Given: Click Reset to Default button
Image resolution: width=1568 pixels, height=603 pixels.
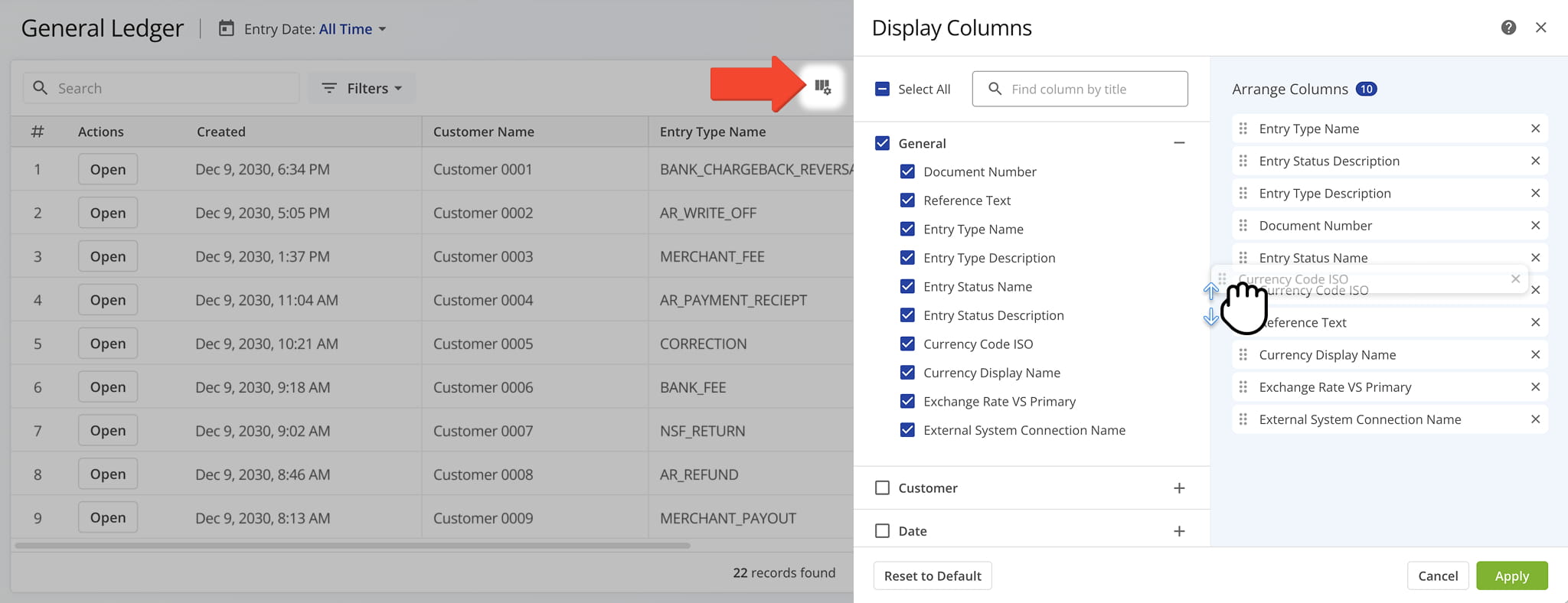Looking at the screenshot, I should 933,575.
